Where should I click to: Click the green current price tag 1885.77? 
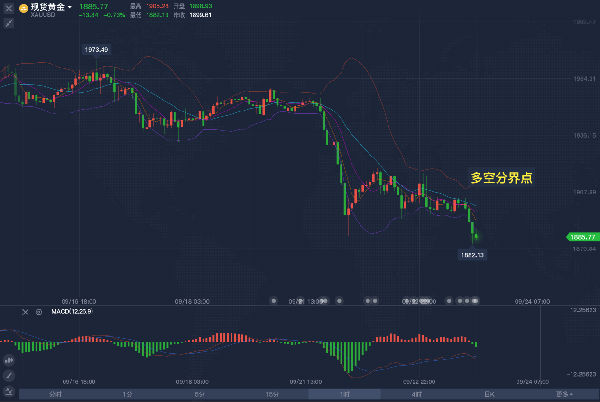point(582,237)
